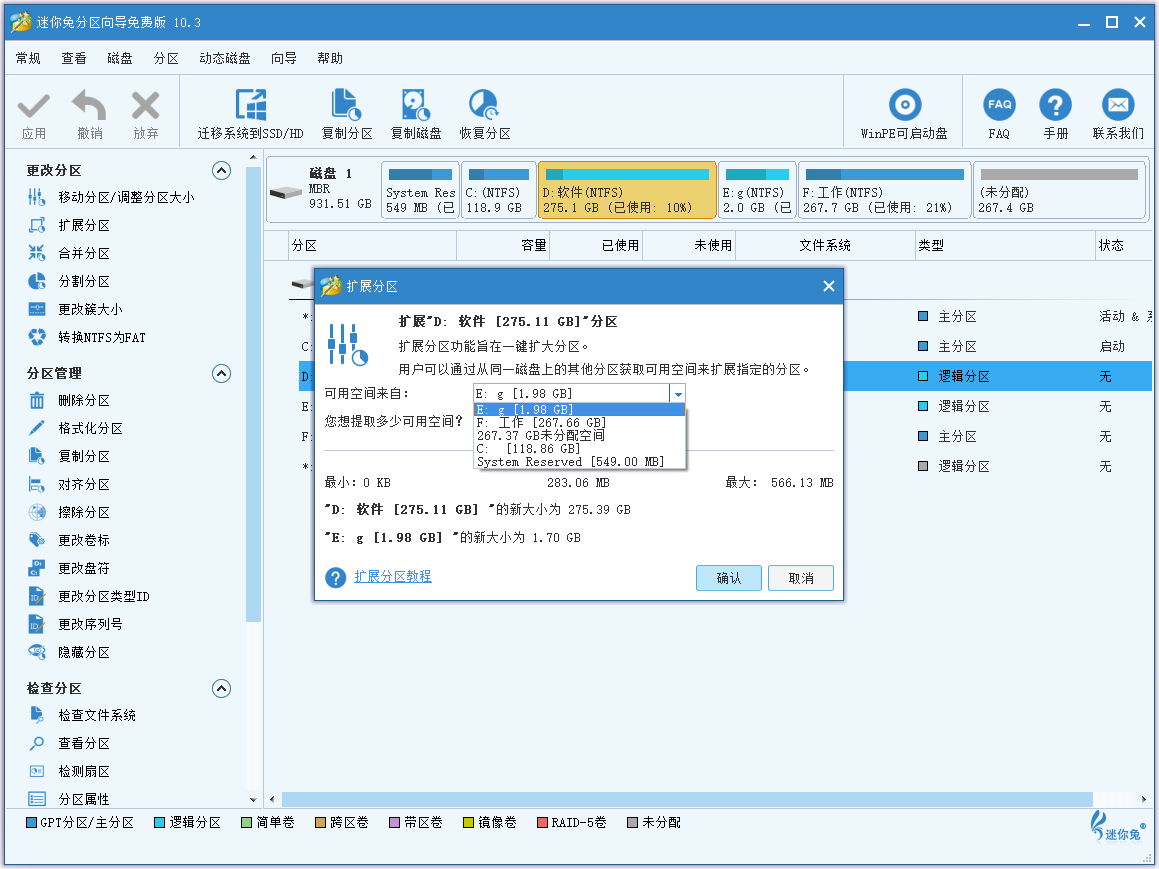Click 更改序列号 in sidebar
Image resolution: width=1159 pixels, height=869 pixels.
75,624
